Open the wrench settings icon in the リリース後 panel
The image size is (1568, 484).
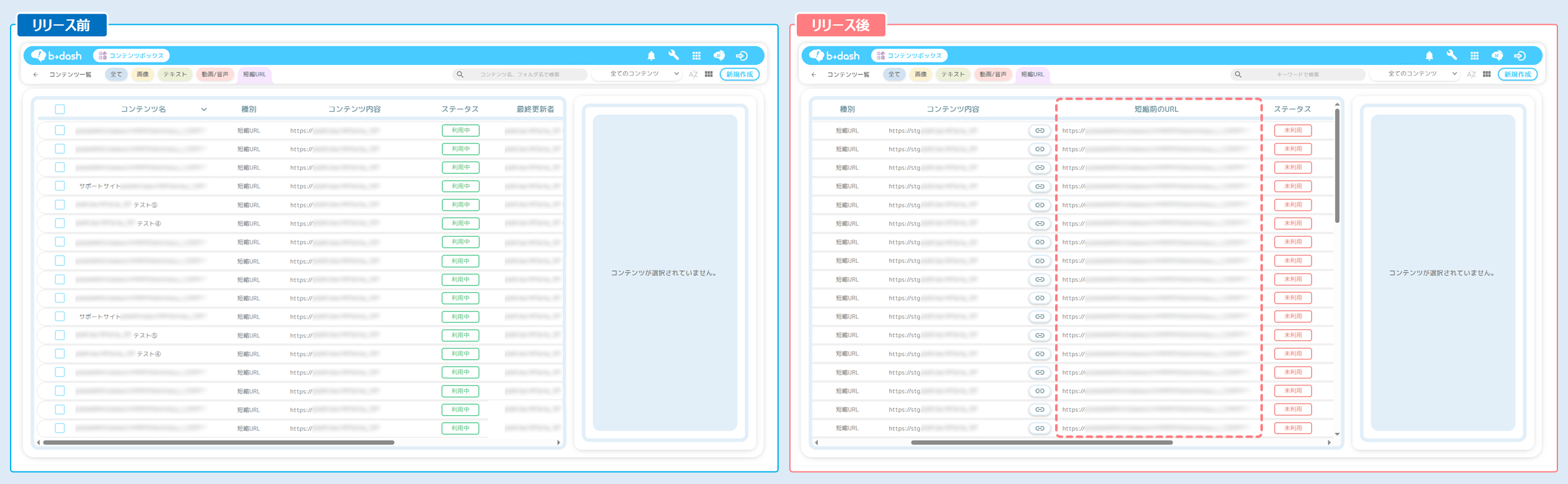[1451, 56]
